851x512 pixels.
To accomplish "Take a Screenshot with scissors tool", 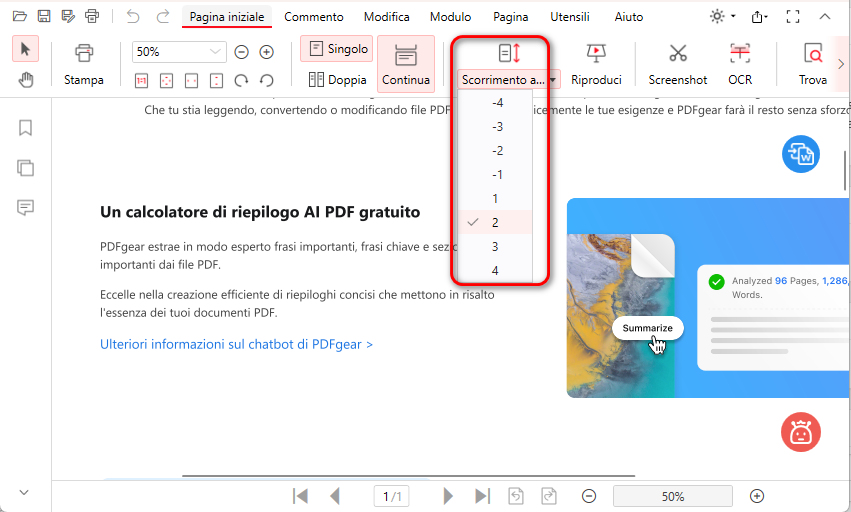I will pyautogui.click(x=678, y=64).
